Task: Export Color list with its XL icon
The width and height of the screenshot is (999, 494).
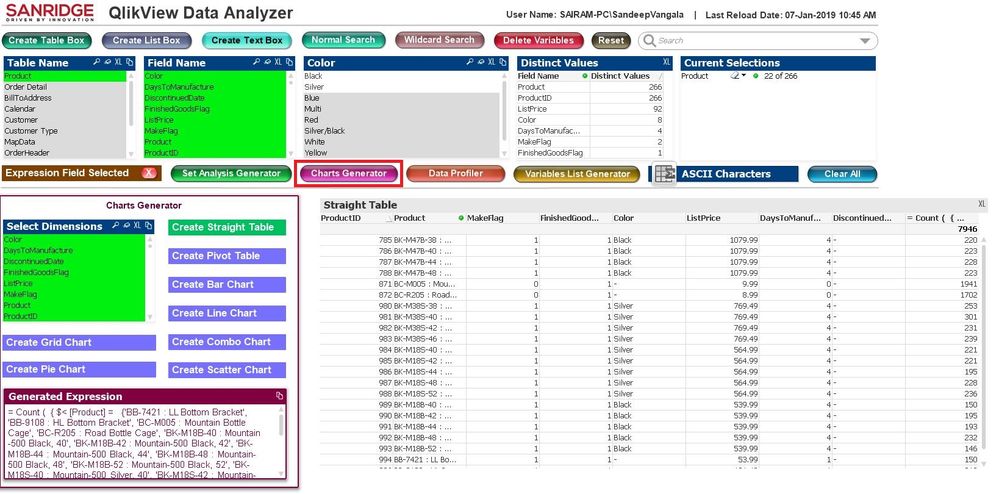Action: pyautogui.click(x=491, y=62)
